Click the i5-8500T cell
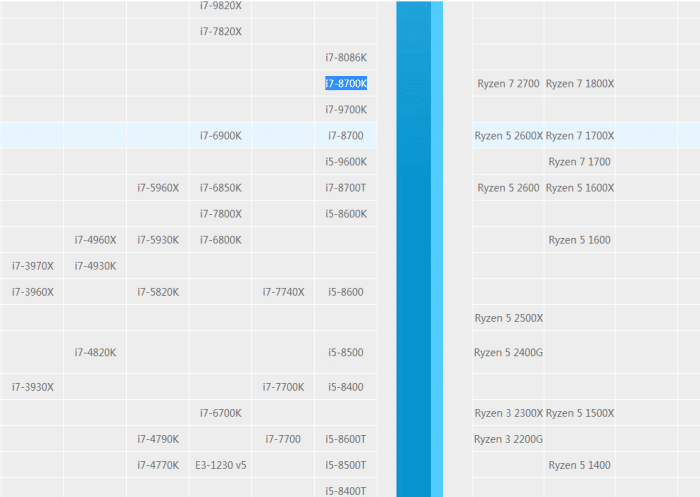The height and width of the screenshot is (497, 700). 346,465
